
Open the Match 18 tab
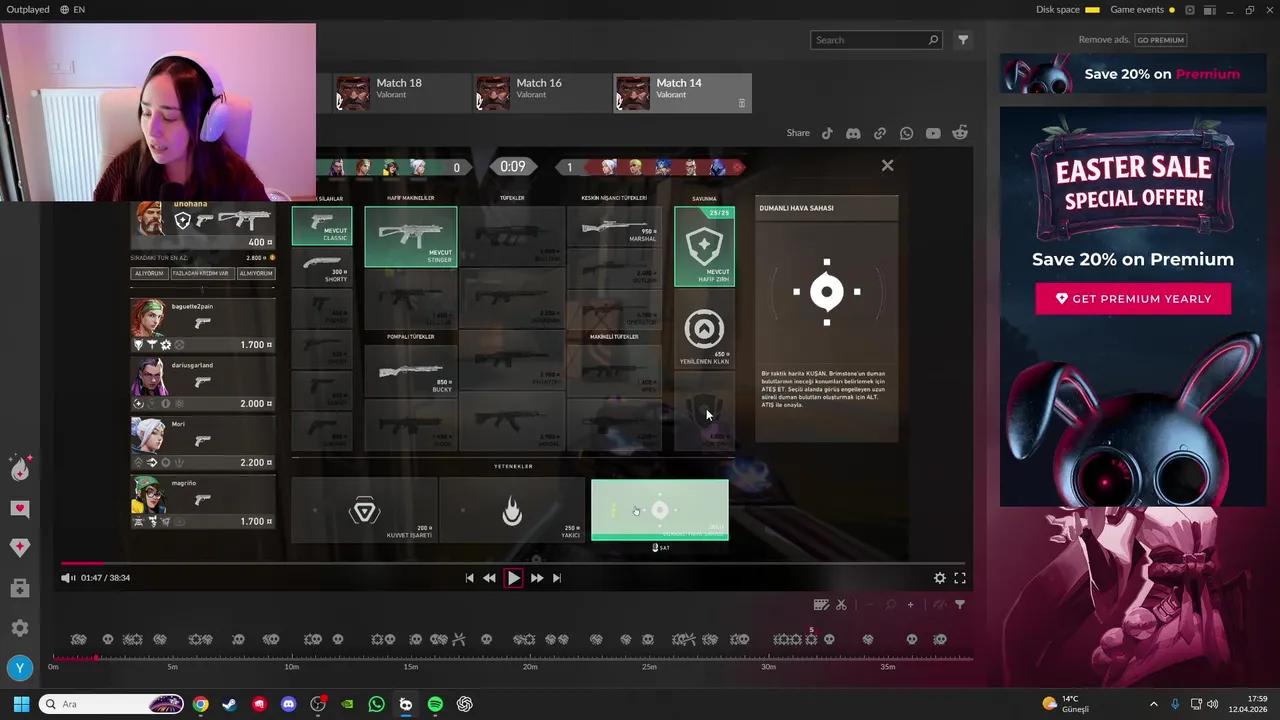click(400, 93)
